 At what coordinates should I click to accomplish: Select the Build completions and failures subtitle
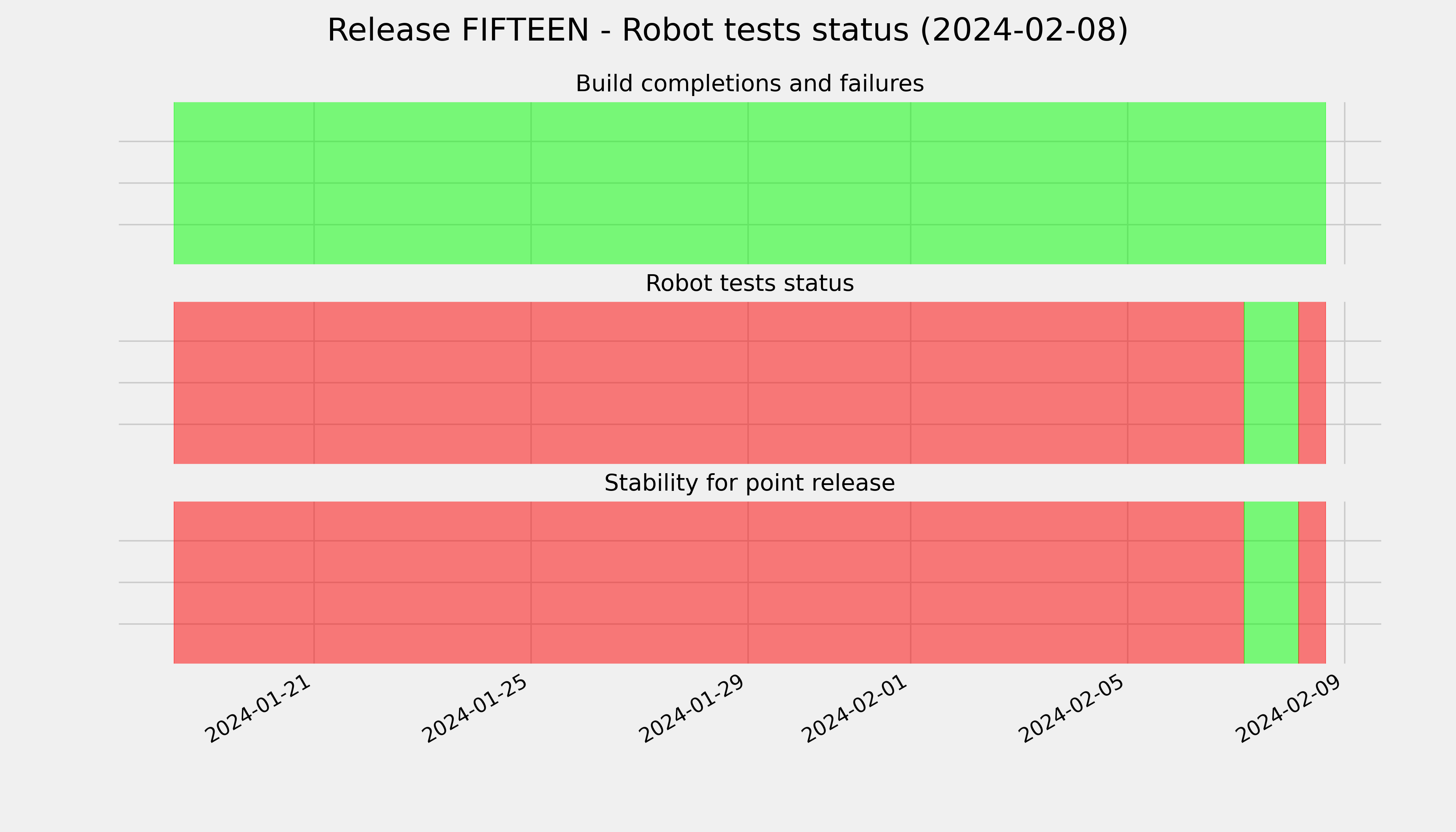tap(750, 84)
